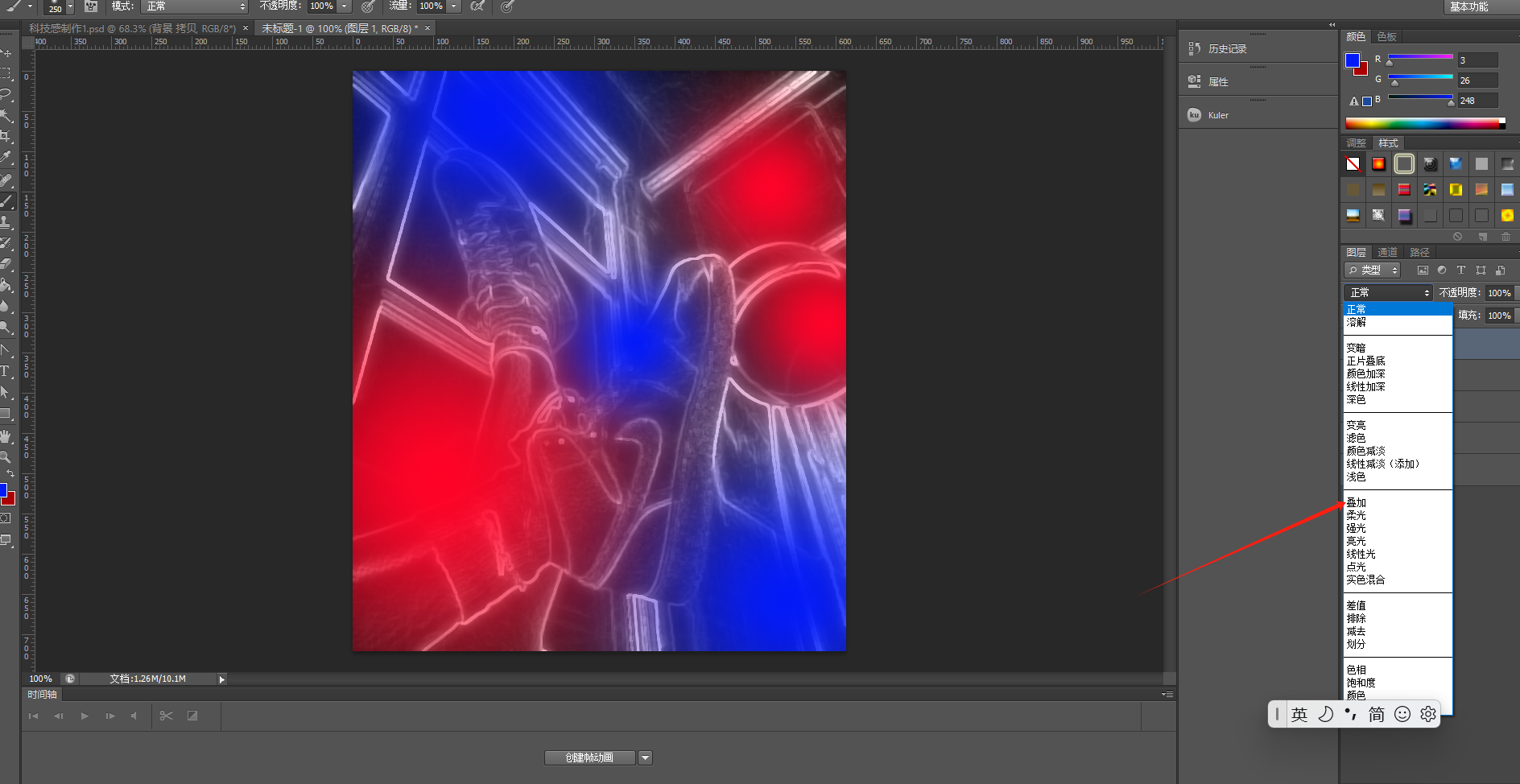This screenshot has height=784, width=1520.
Task: Select the Eraser tool
Action: [x=6, y=264]
